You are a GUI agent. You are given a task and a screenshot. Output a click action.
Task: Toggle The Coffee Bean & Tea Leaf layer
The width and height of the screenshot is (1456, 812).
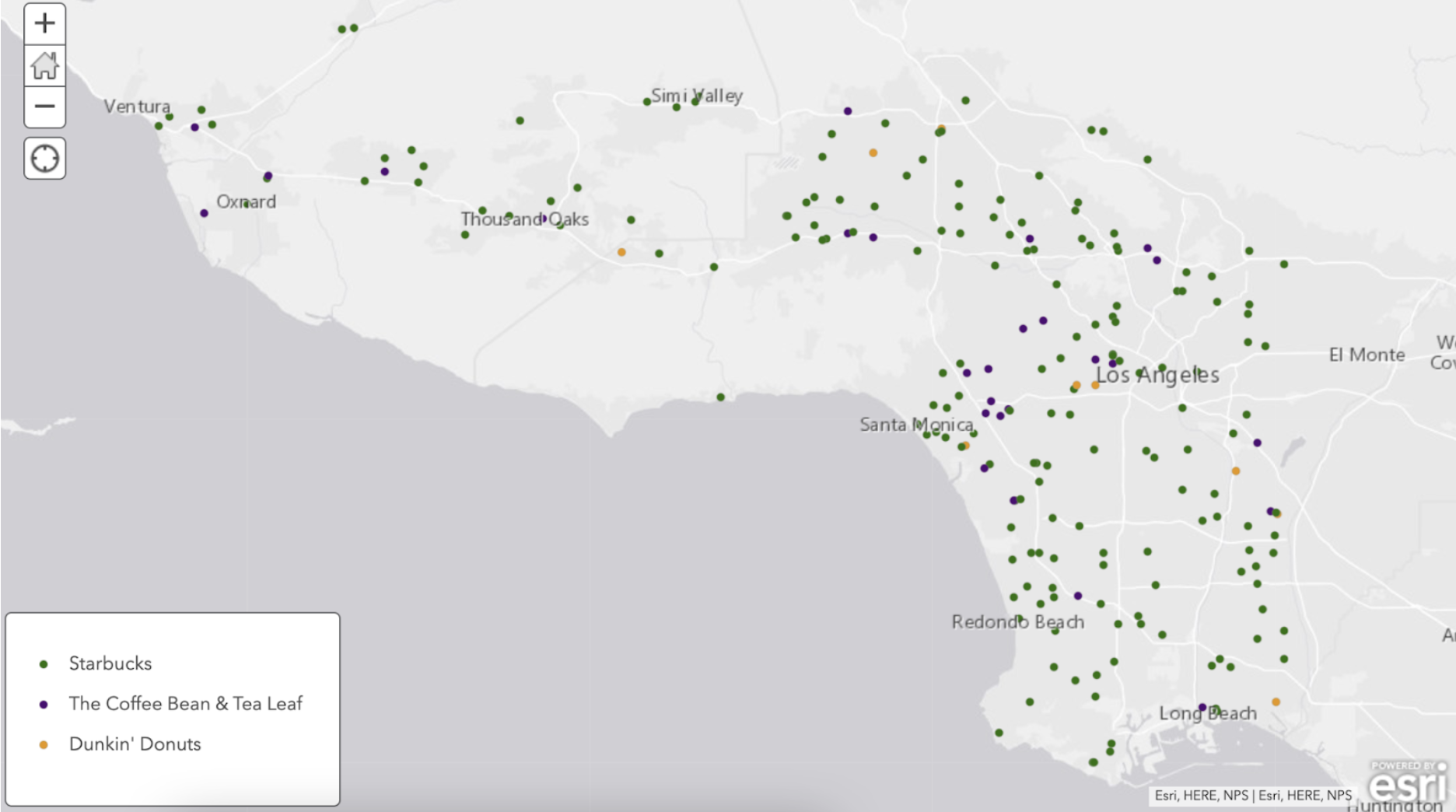click(187, 704)
